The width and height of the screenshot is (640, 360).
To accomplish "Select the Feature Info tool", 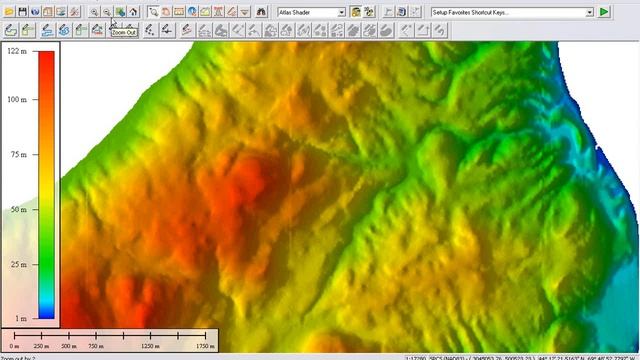I will 192,12.
